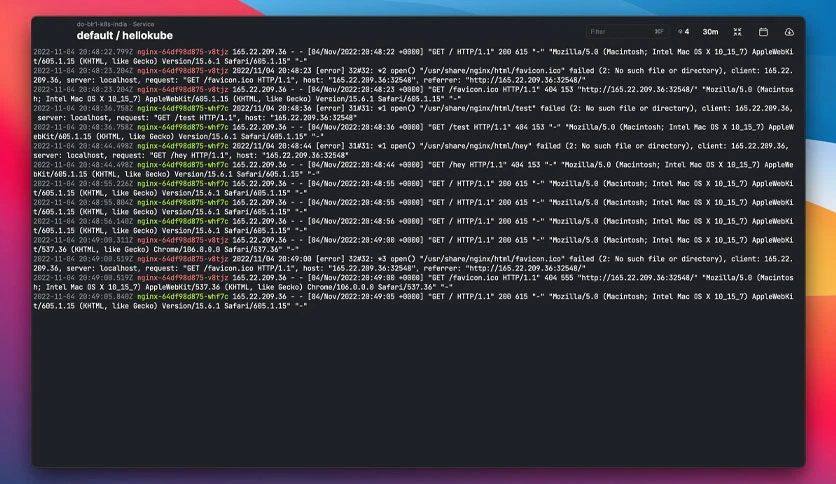Click the '404 555' favicon response entry
The height and width of the screenshot is (484, 836).
(x=558, y=278)
